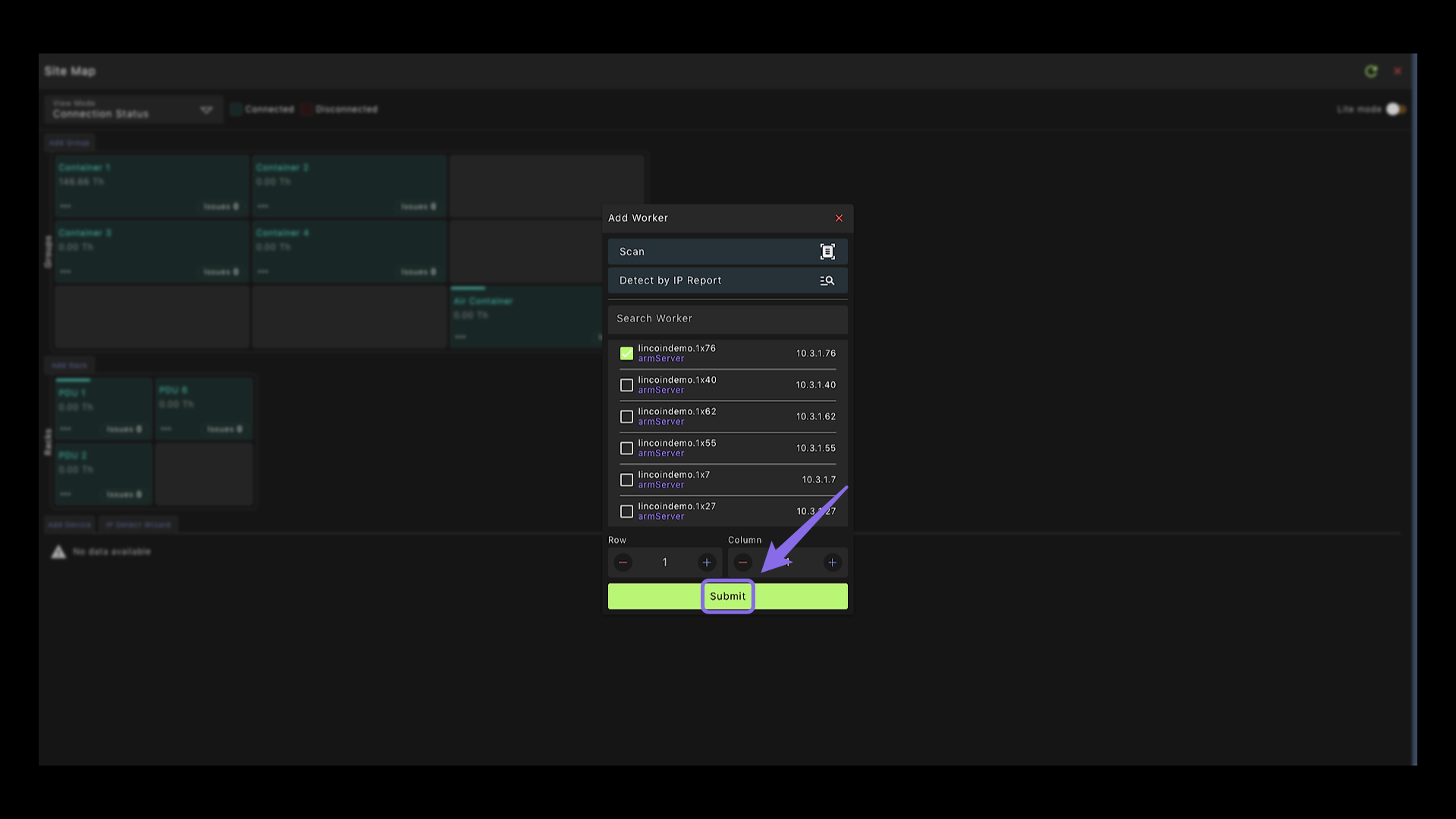Image resolution: width=1456 pixels, height=819 pixels.
Task: Close the Site Map window
Action: click(1398, 71)
